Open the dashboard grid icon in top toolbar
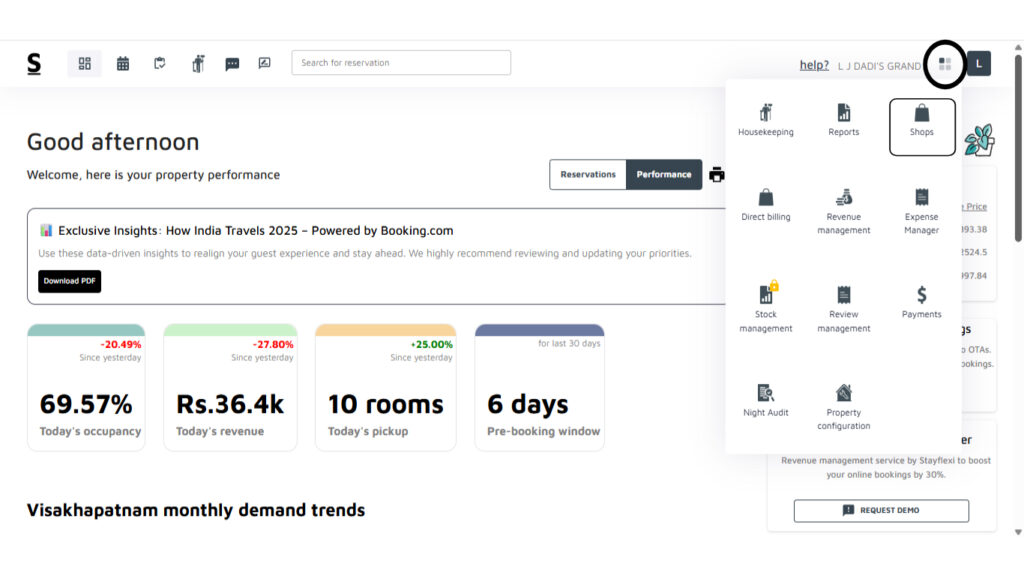This screenshot has height=576, width=1024. (x=85, y=64)
